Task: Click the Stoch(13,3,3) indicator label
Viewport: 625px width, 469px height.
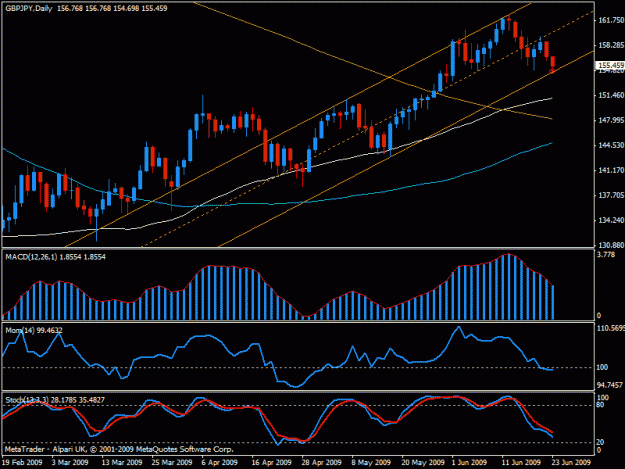Action: point(27,400)
